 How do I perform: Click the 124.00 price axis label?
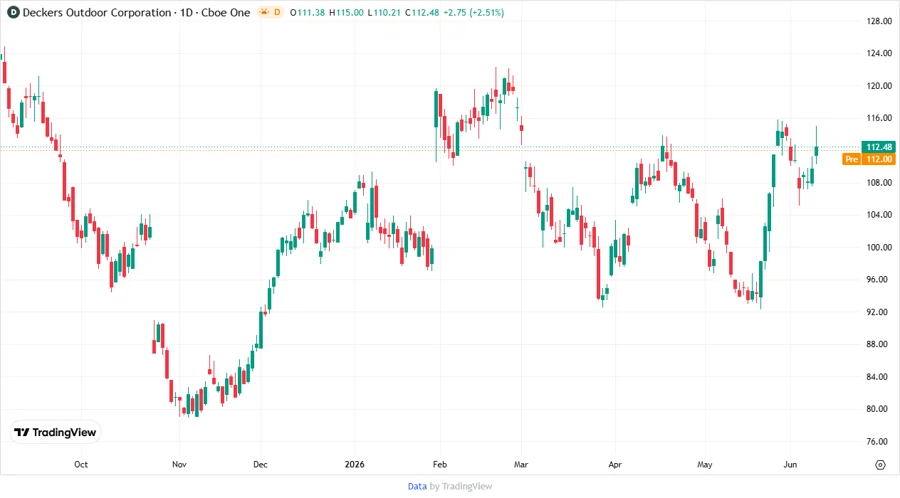tap(879, 53)
